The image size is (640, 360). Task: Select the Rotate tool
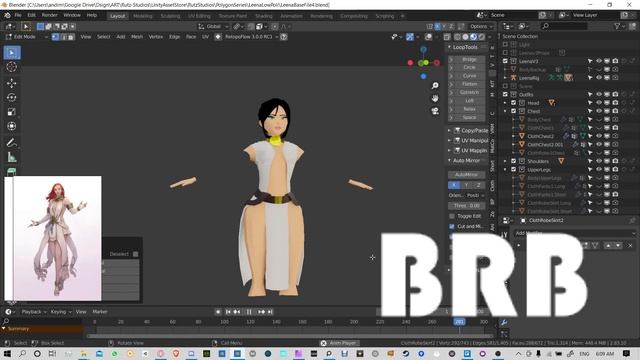click(12, 98)
